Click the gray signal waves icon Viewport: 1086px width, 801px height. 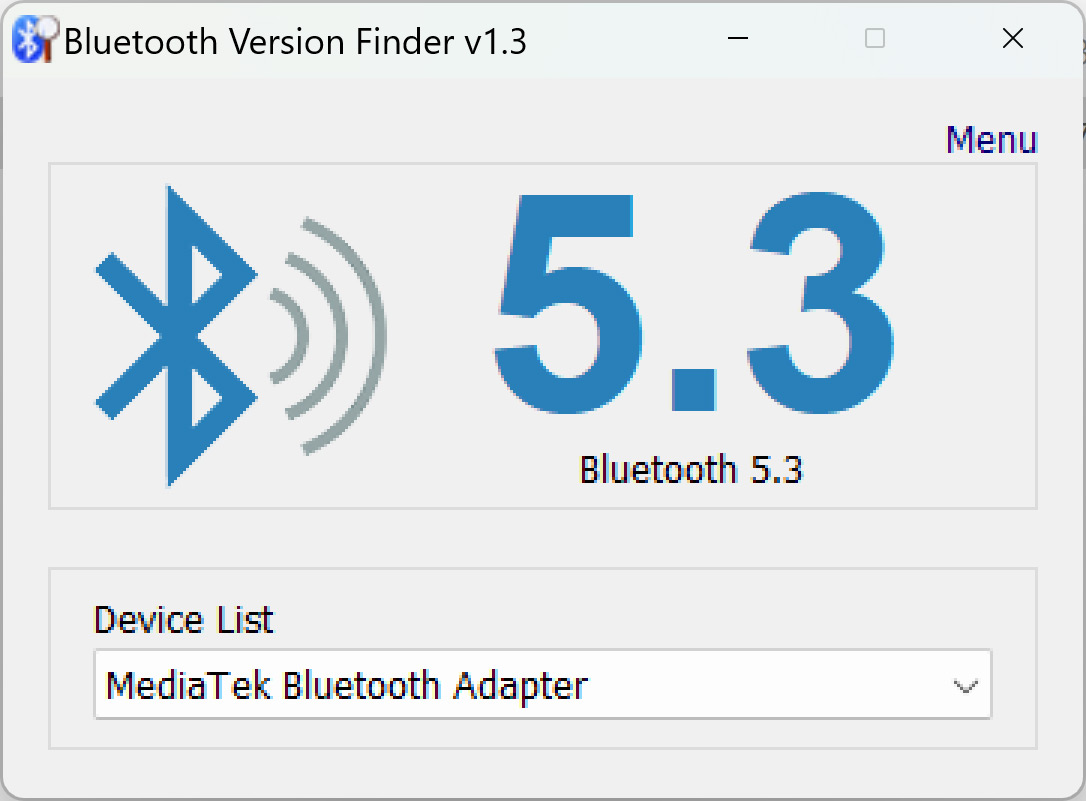(x=328, y=336)
